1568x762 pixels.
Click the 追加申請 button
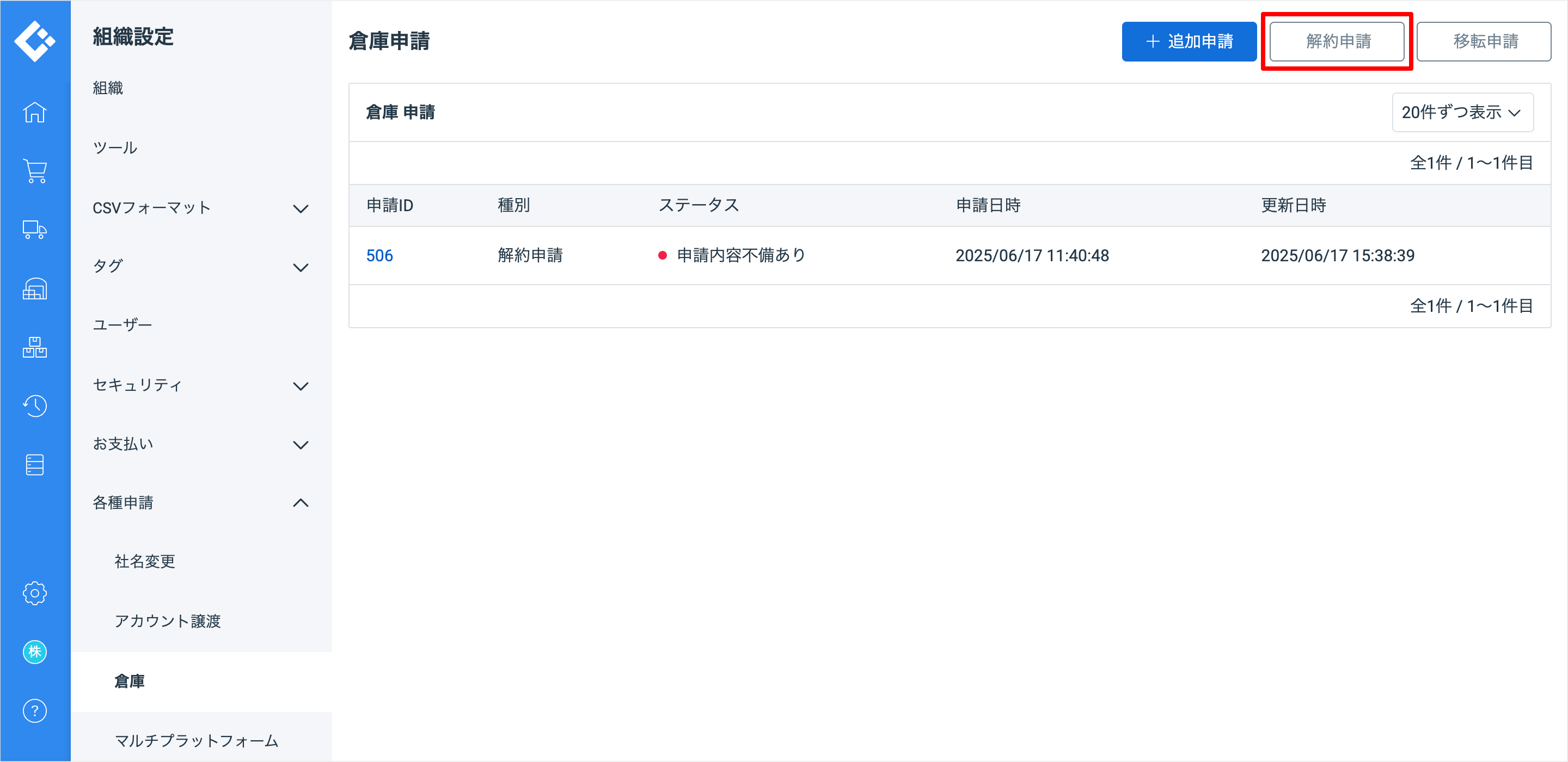coord(1189,41)
